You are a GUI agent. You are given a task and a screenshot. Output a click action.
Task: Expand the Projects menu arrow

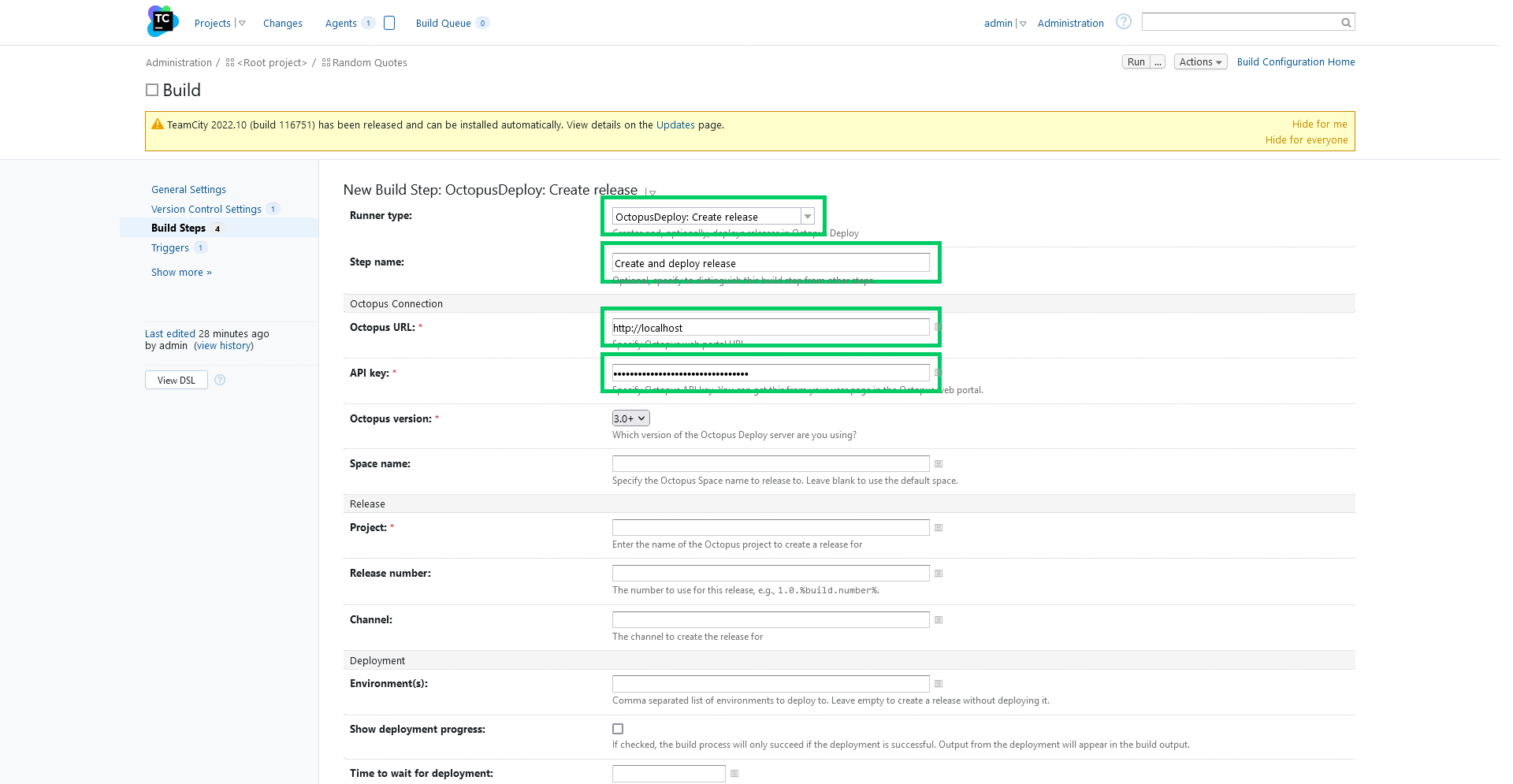(242, 24)
